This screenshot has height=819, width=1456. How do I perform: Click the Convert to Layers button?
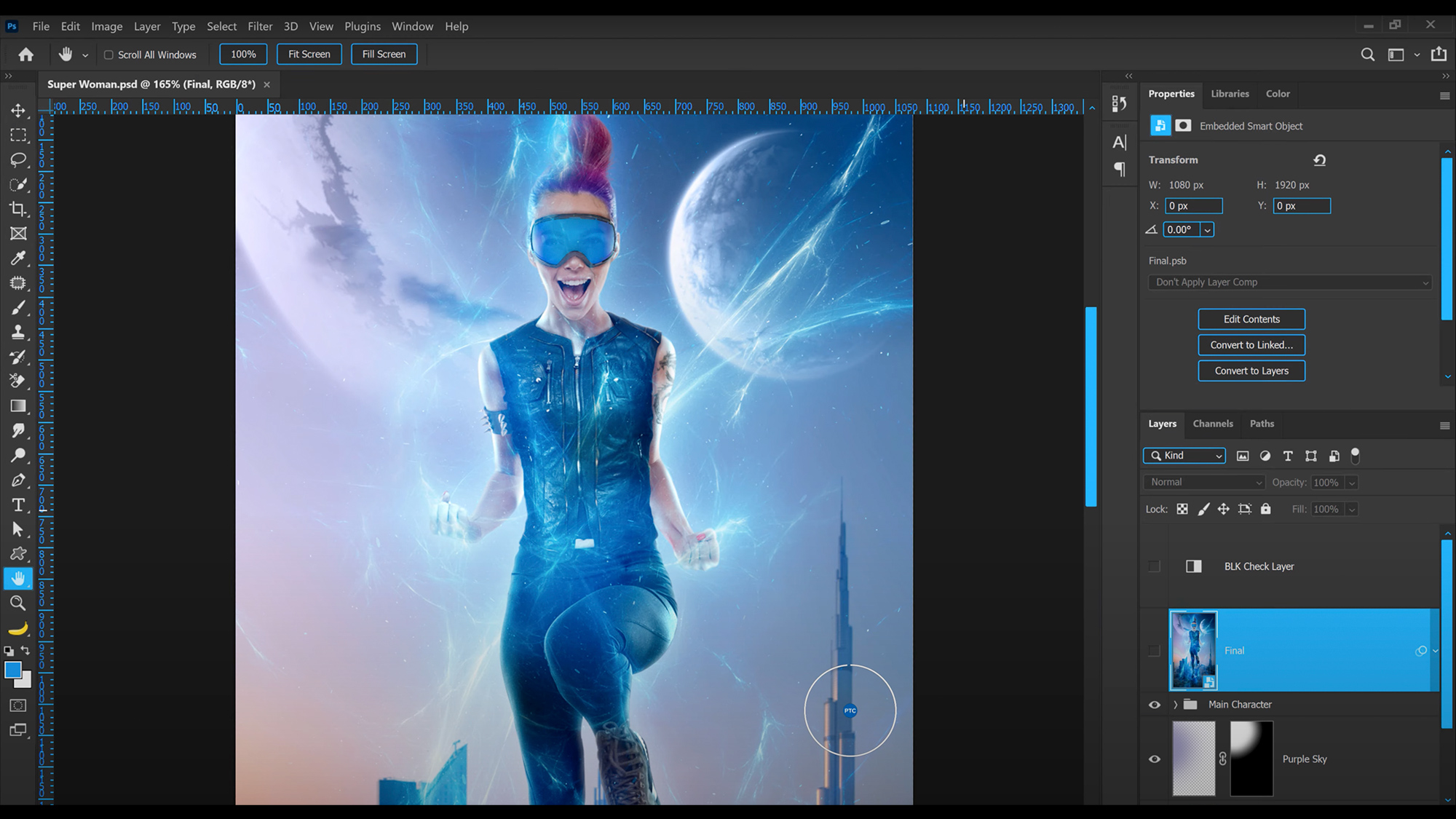[1251, 371]
